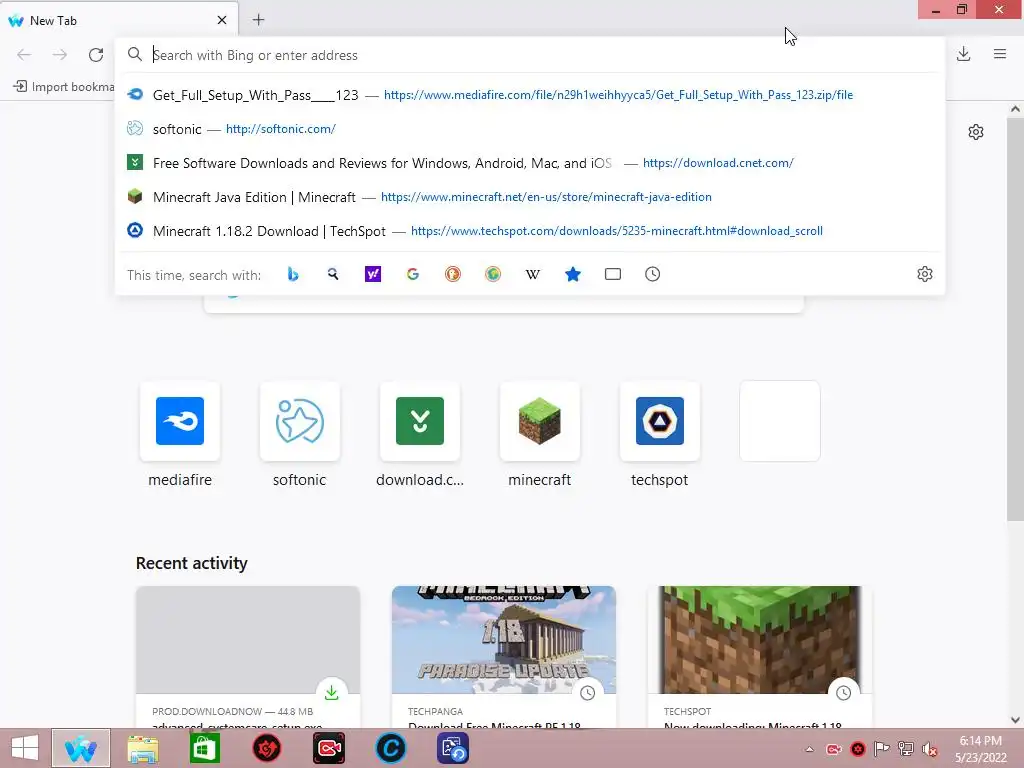Click Import bookmarks in the bookmarks toolbar
This screenshot has width=1024, height=768.
pos(63,87)
